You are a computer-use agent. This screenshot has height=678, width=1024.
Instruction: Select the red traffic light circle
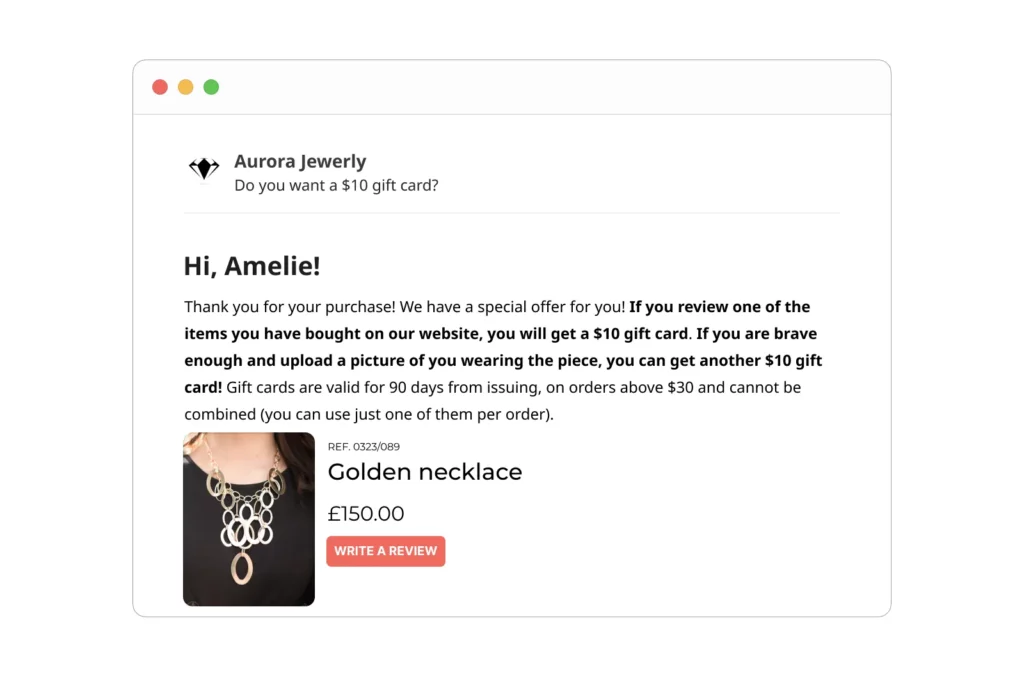point(160,87)
